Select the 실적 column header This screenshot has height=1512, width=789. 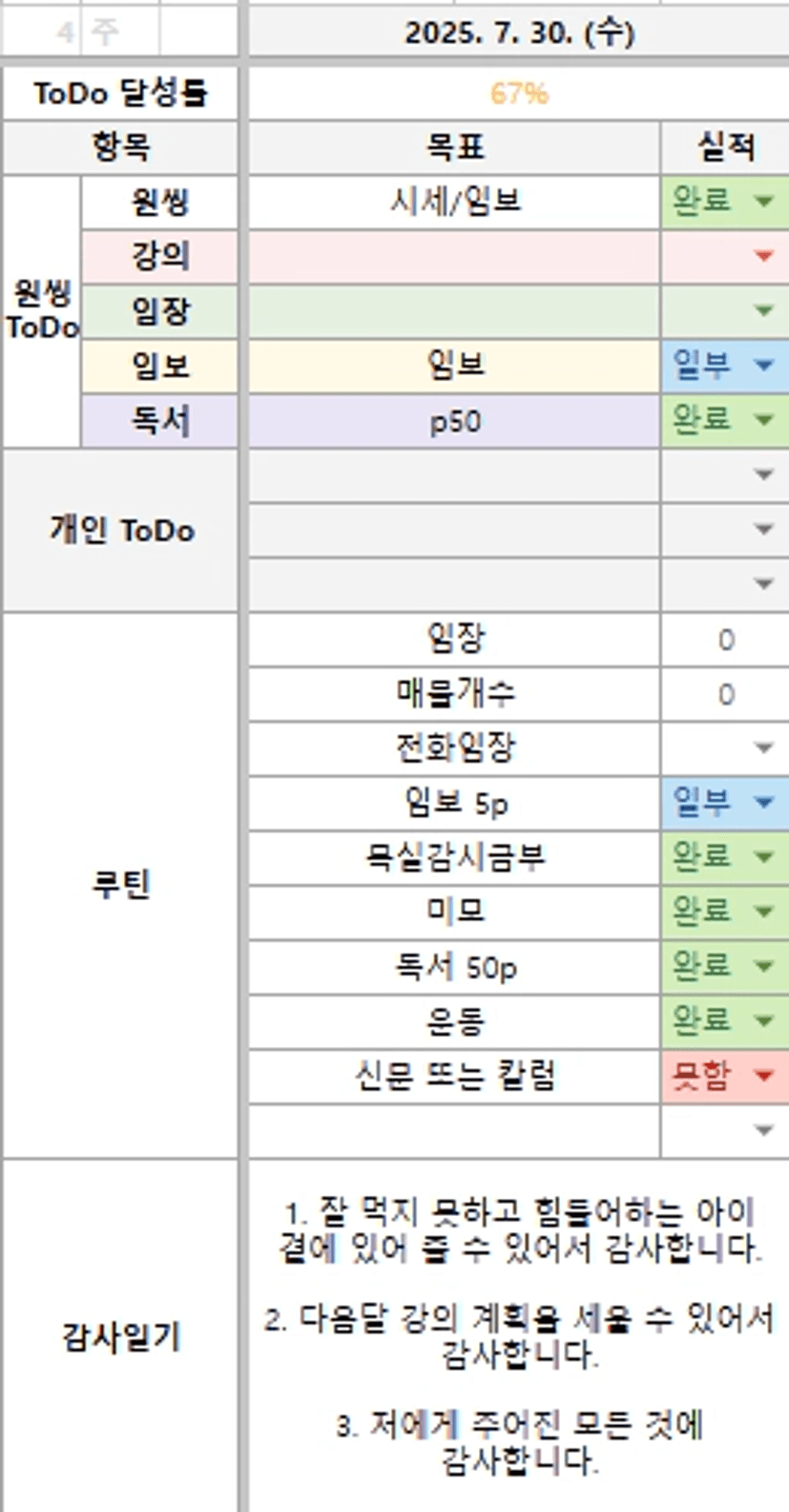pyautogui.click(x=725, y=147)
